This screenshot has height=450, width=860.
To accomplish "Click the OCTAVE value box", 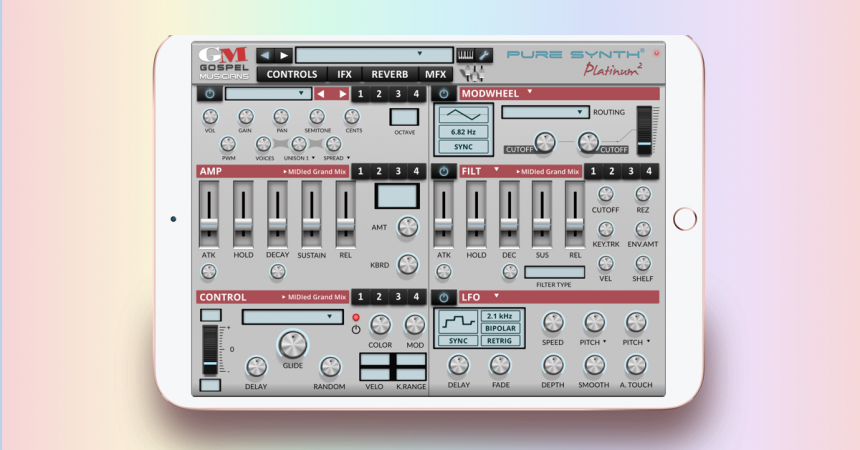I will click(404, 117).
